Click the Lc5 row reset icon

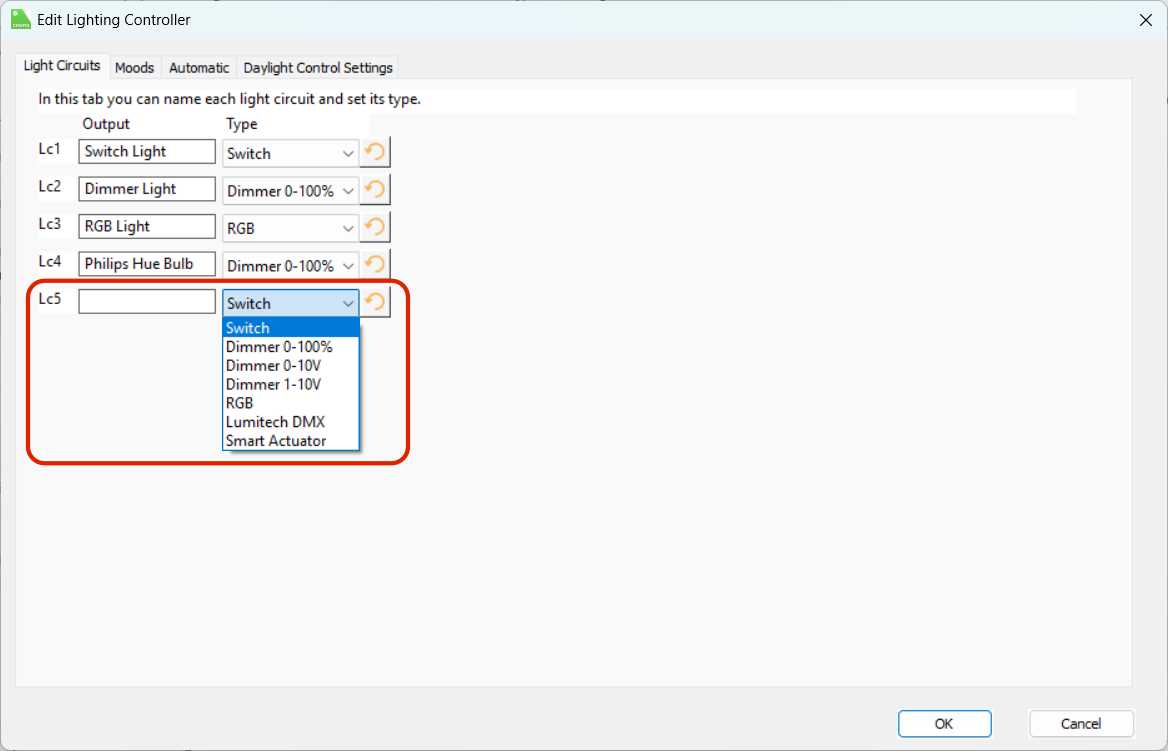coord(375,303)
